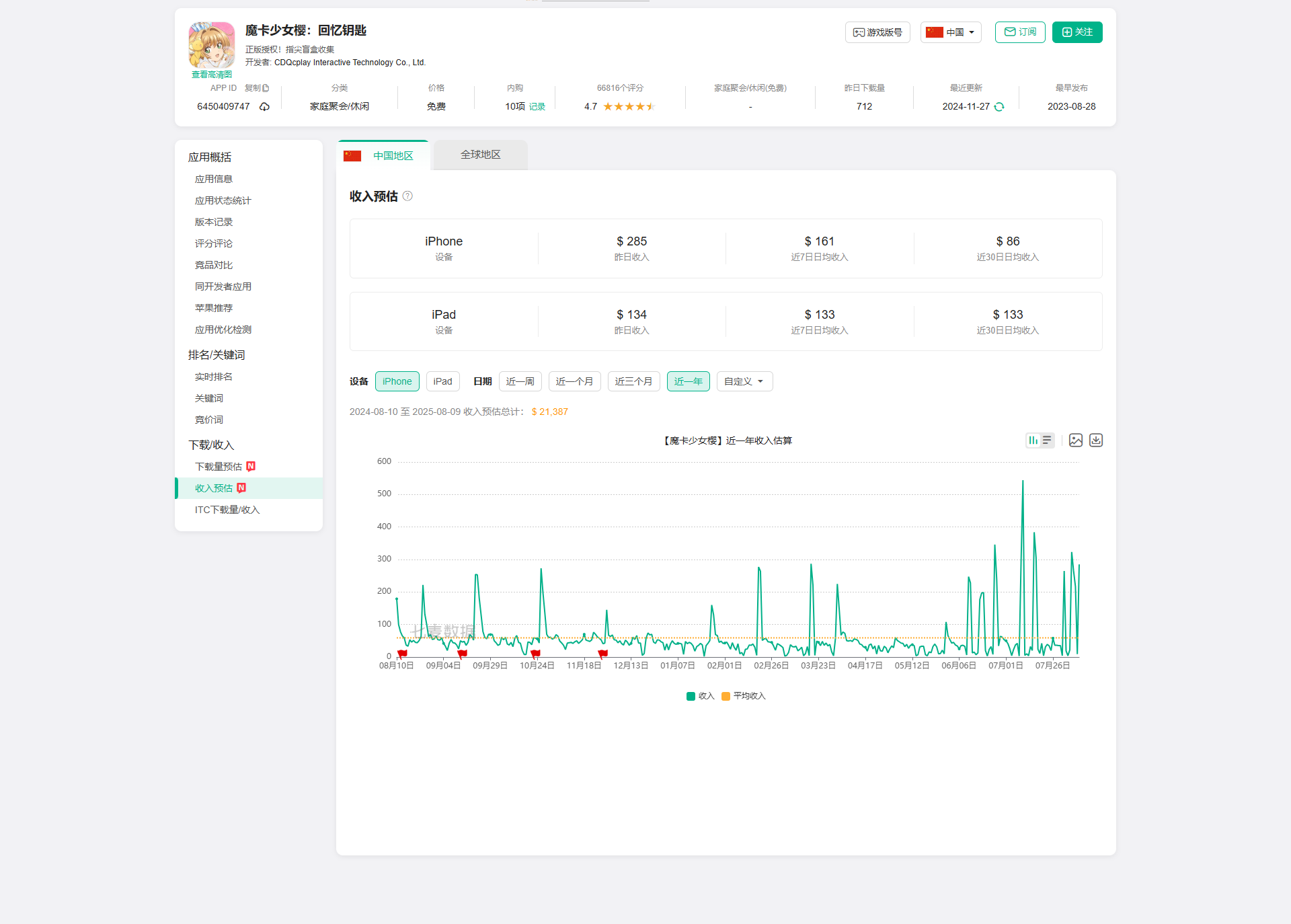
Task: Open 查看高清图 link
Action: (212, 75)
